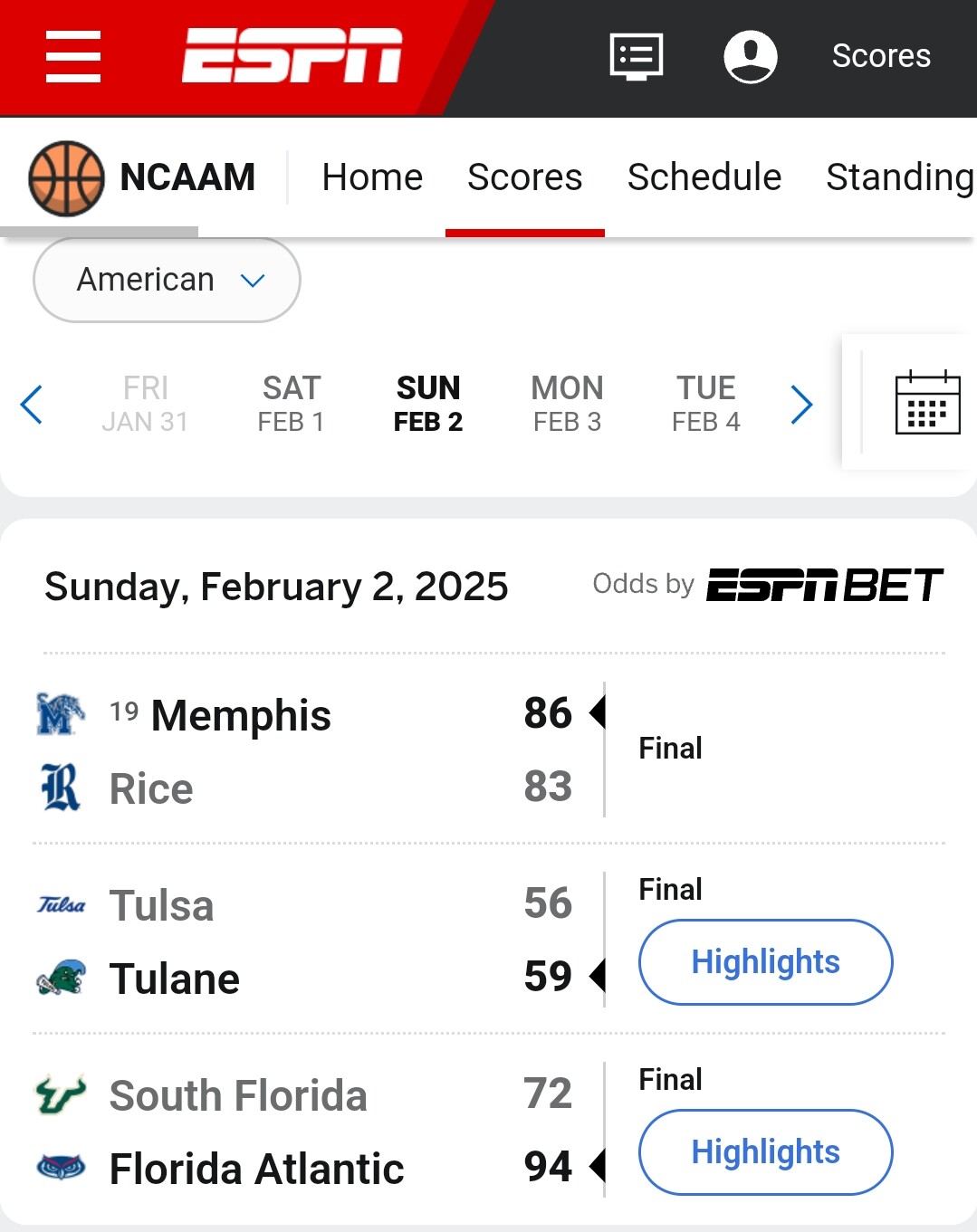Watch Tulsa vs Tulane Highlights
This screenshot has width=977, height=1232.
coord(765,961)
